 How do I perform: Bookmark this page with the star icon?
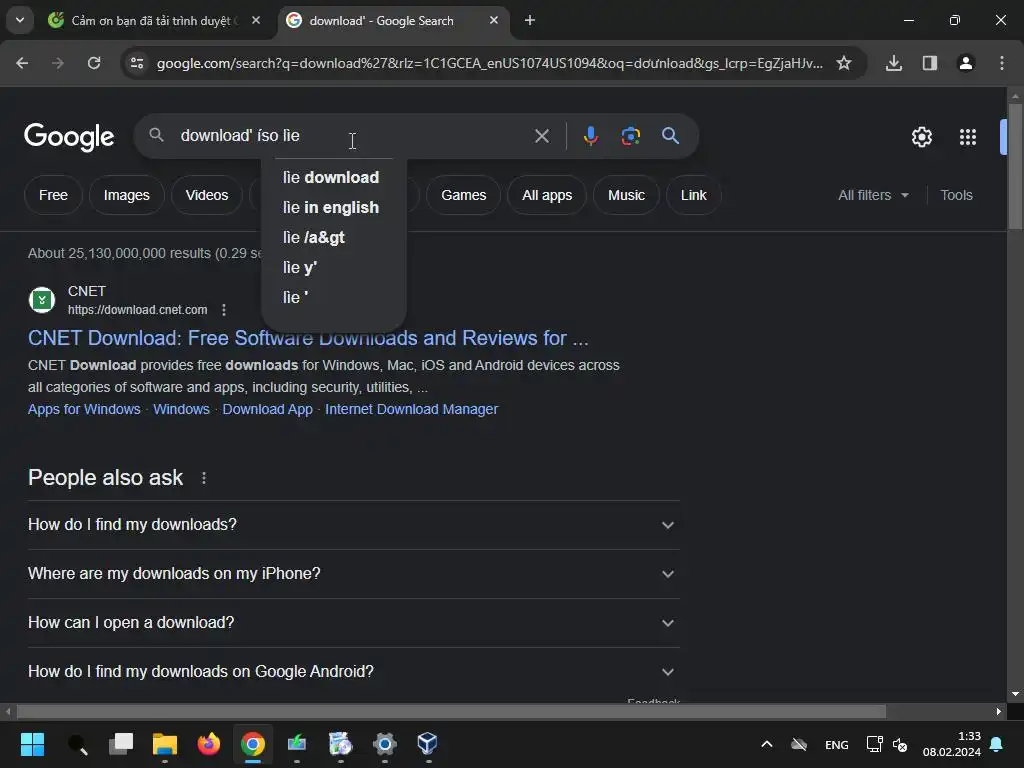(844, 63)
